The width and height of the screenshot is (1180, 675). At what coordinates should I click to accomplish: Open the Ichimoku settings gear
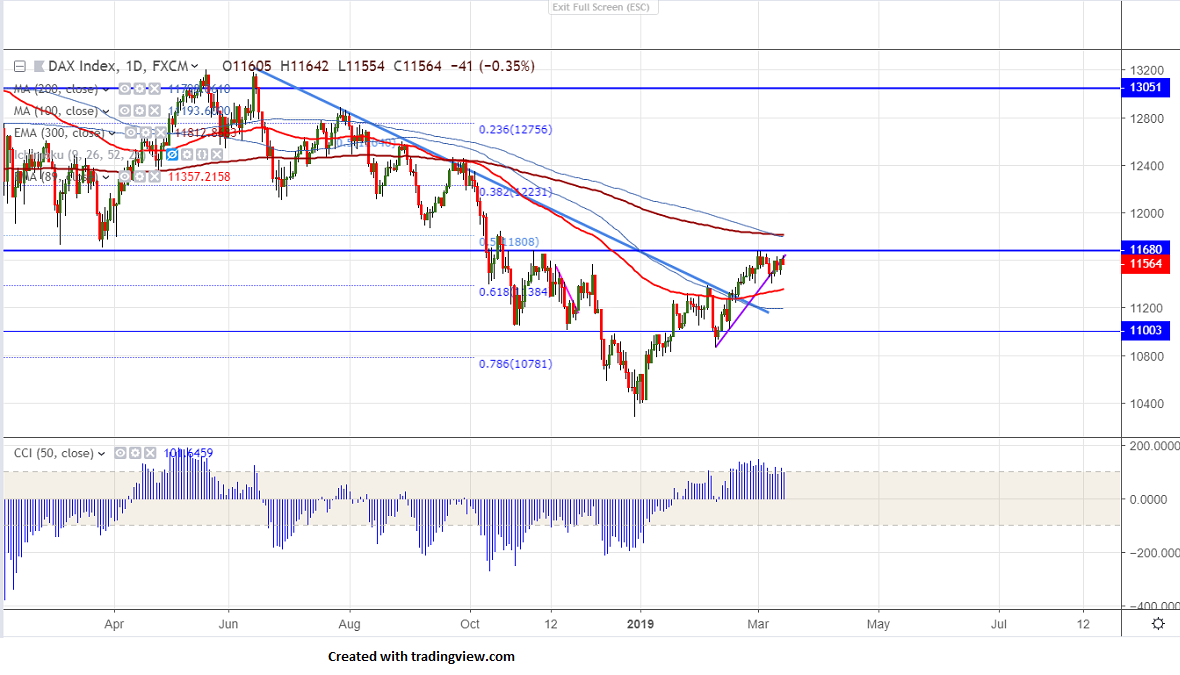tap(187, 154)
